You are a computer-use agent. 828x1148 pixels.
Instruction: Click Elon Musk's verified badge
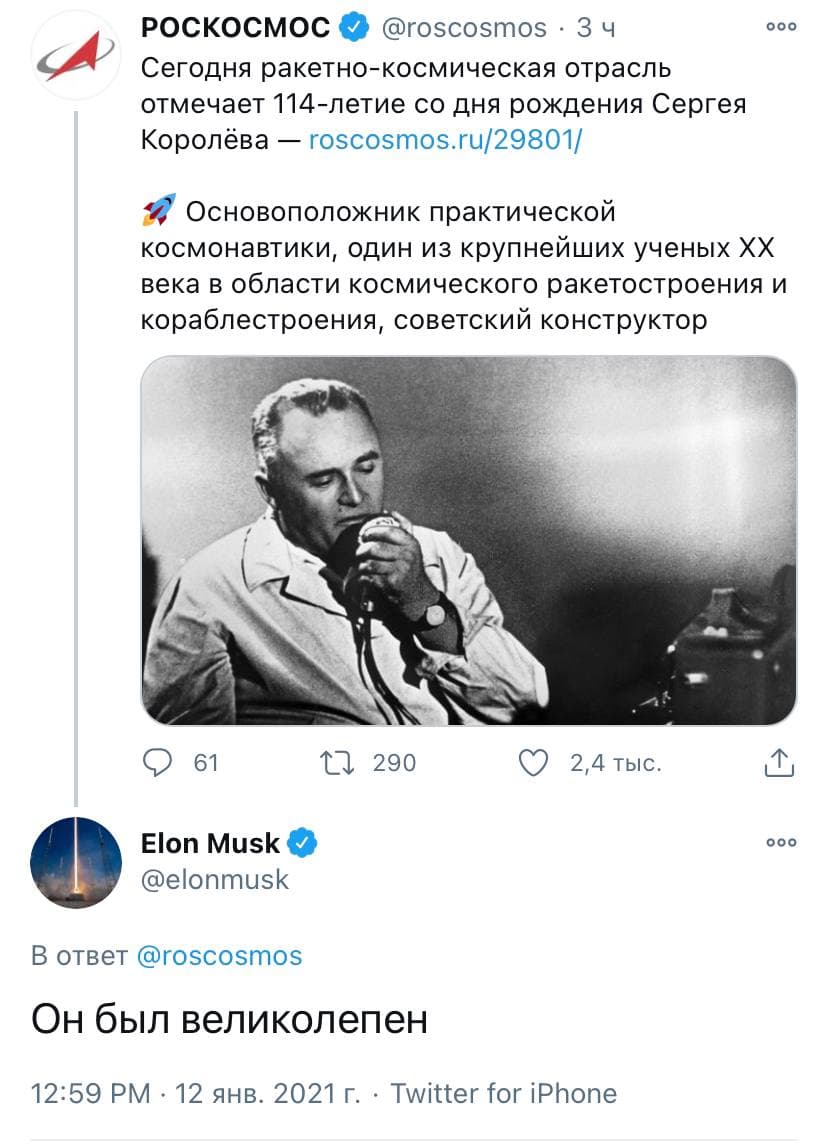[x=303, y=844]
